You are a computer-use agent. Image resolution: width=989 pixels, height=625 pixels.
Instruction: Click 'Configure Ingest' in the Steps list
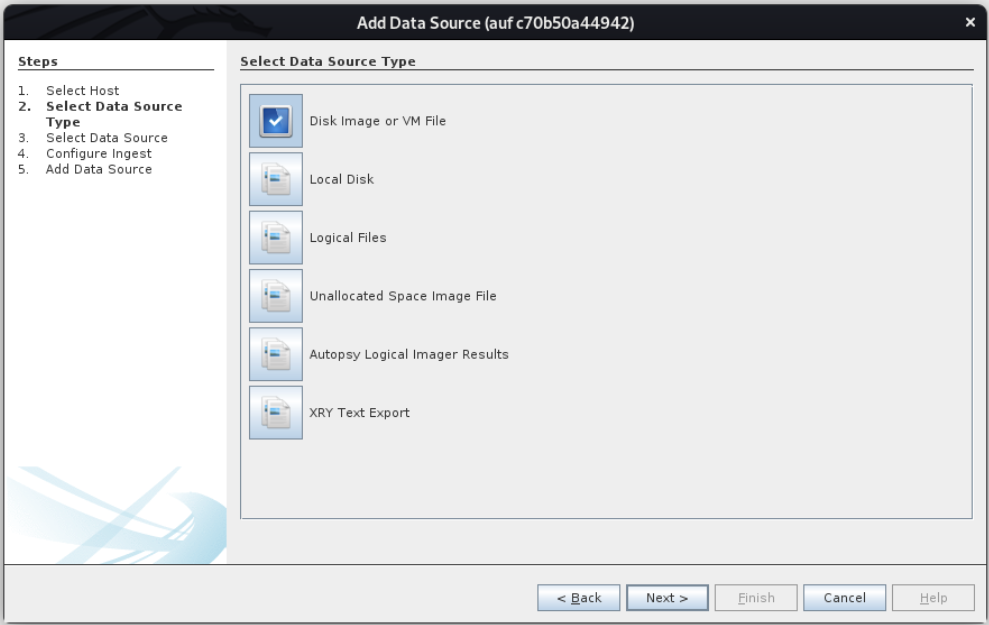click(98, 154)
